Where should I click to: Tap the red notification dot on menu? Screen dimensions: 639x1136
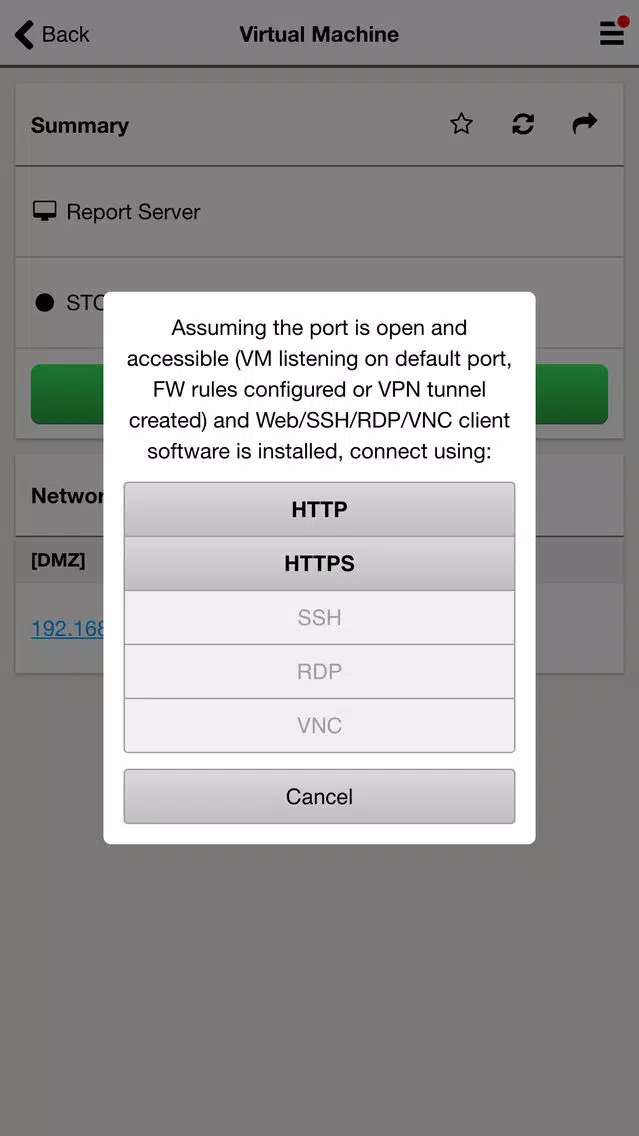pyautogui.click(x=623, y=21)
